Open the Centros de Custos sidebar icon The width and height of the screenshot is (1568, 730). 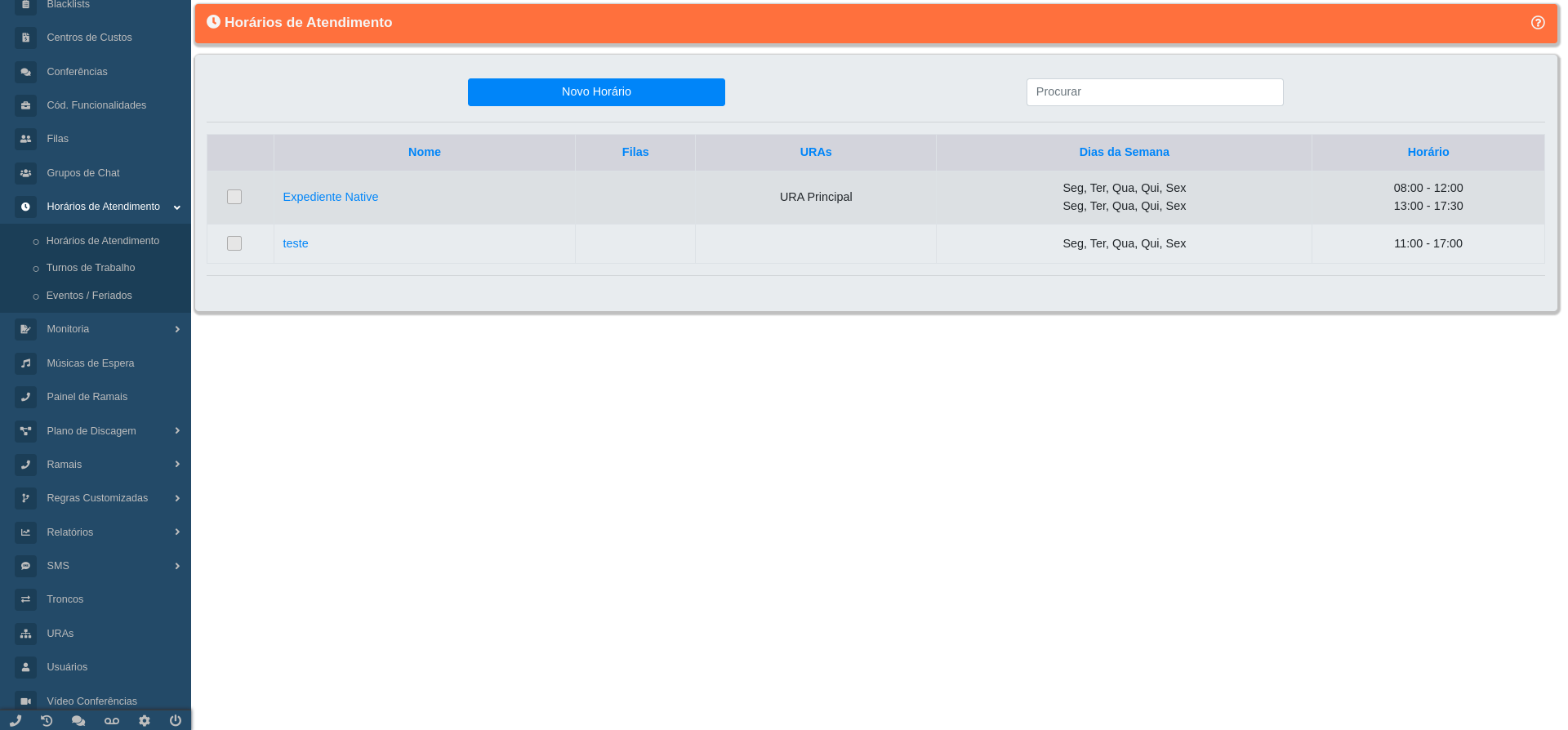(x=25, y=38)
